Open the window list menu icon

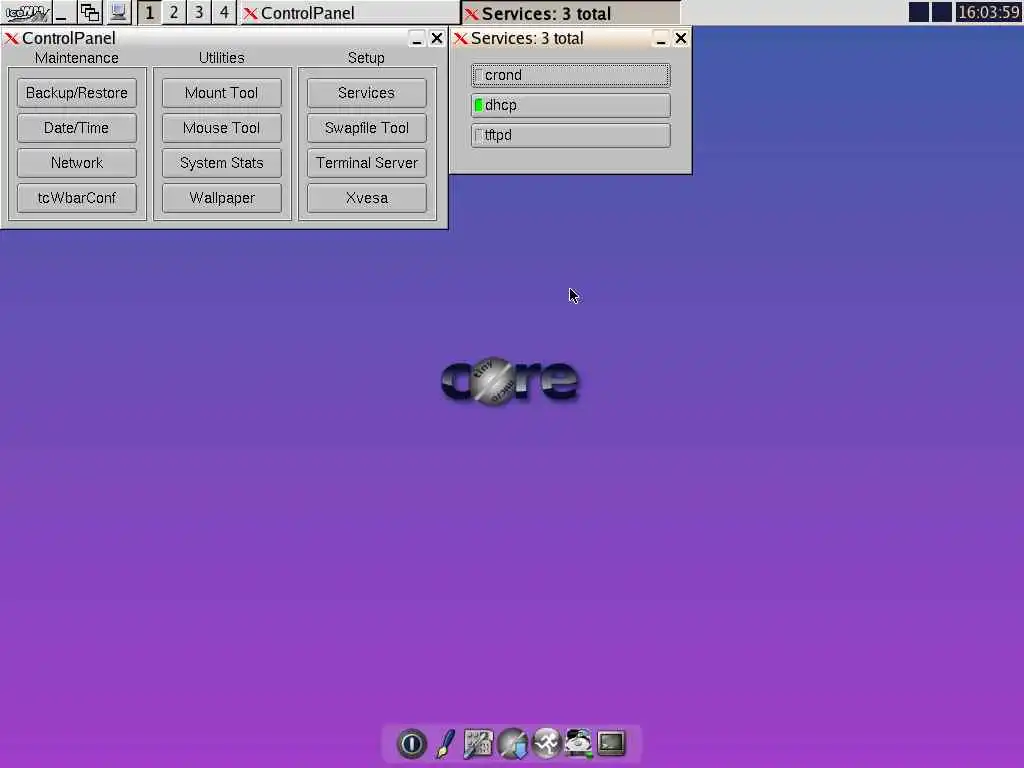click(90, 12)
